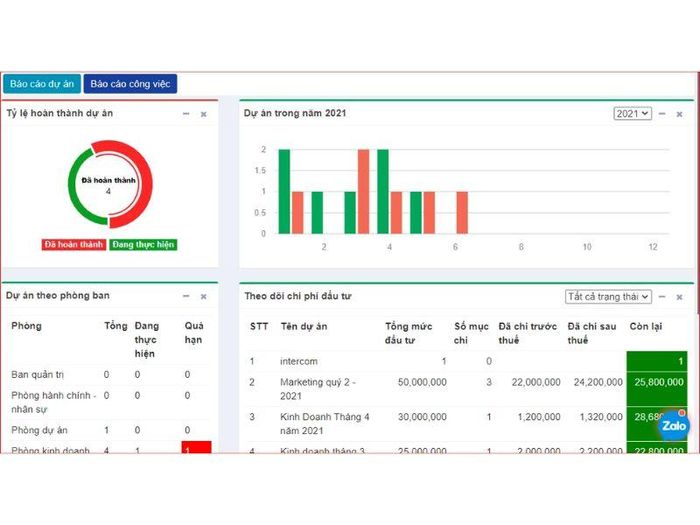Screen dimensions: 700x525
Task: Open the Zalo chat bubble
Action: [x=674, y=425]
